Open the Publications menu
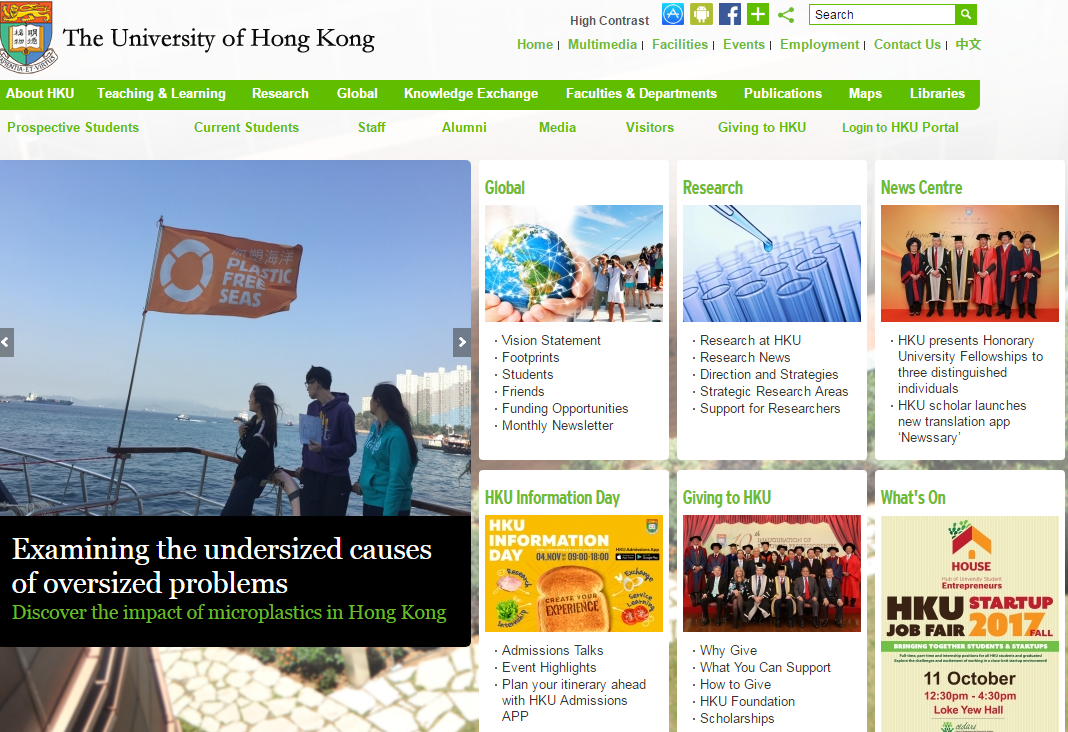Image resolution: width=1068 pixels, height=732 pixels. (783, 94)
